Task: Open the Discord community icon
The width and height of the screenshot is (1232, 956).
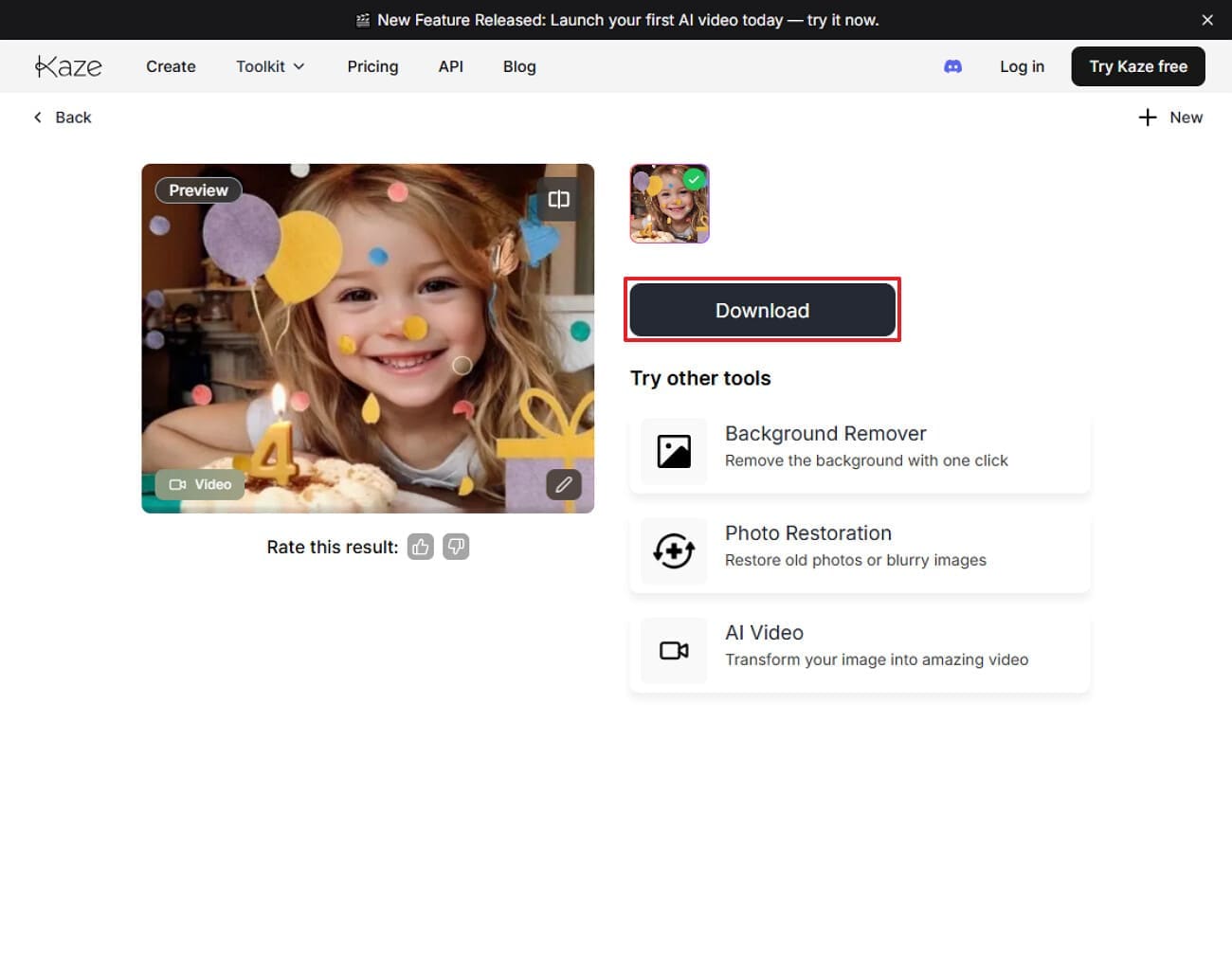Action: coord(953,66)
